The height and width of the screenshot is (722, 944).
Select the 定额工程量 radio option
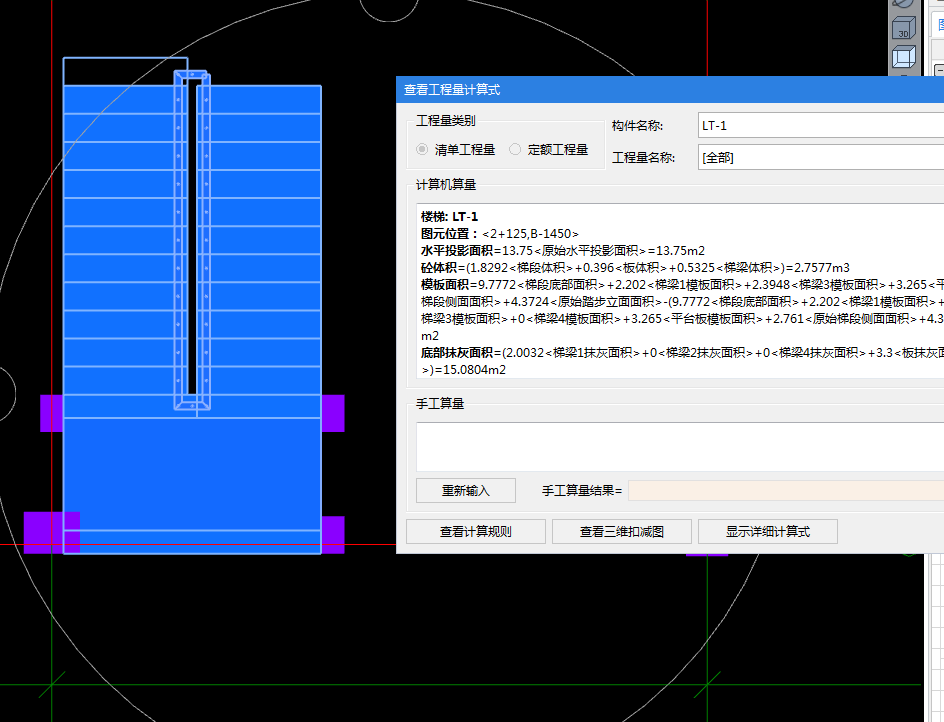(x=548, y=149)
